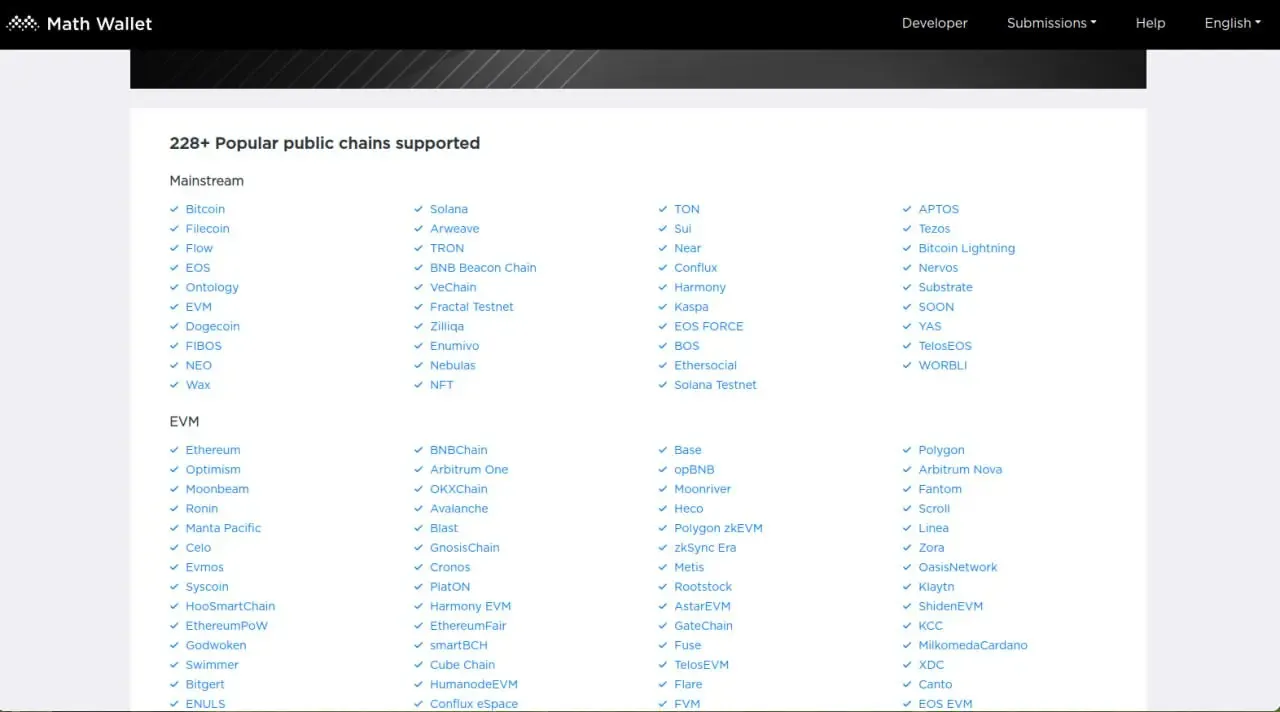Image resolution: width=1280 pixels, height=712 pixels.
Task: Click the Fantom link
Action: (940, 489)
